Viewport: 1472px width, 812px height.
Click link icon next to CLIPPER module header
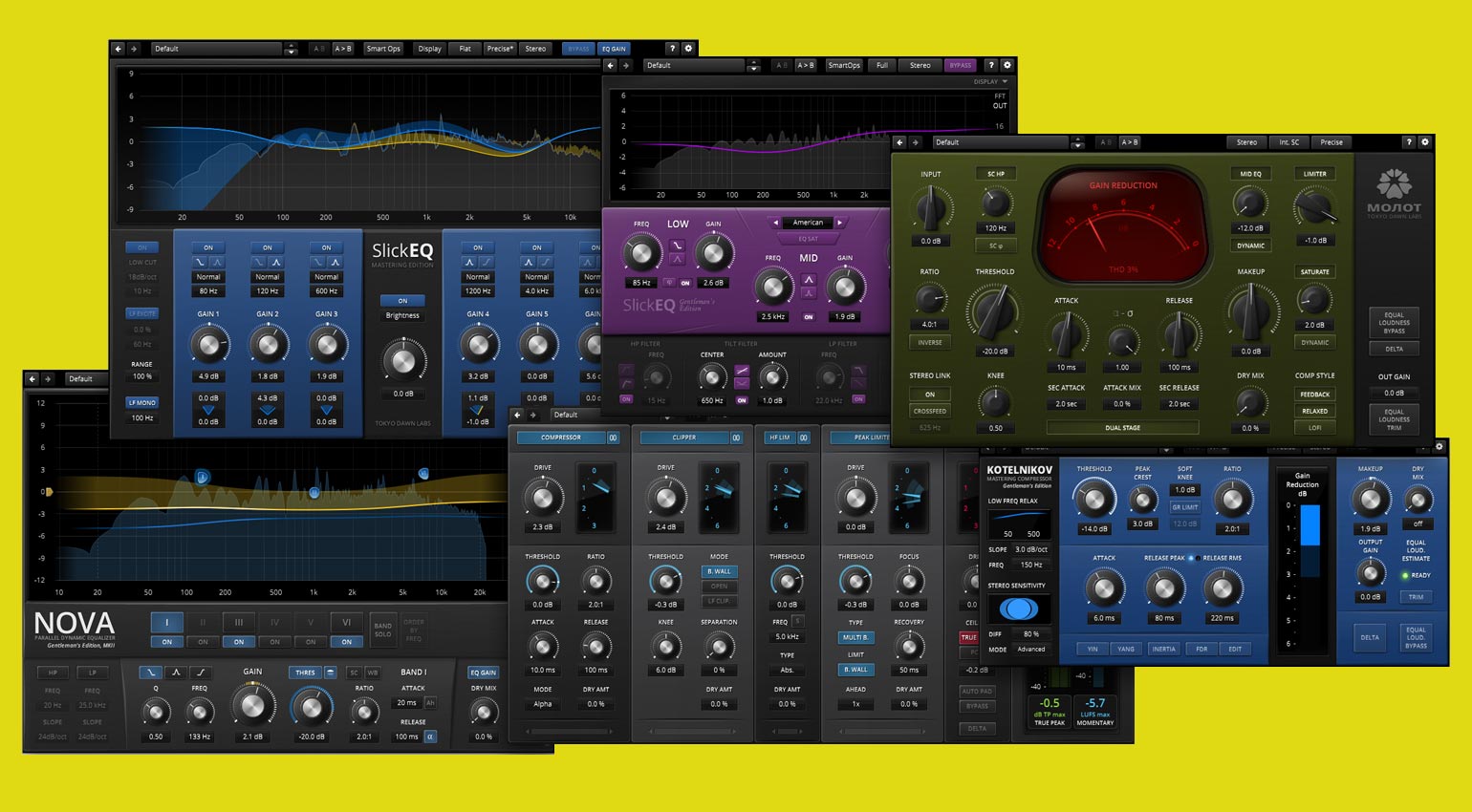point(736,438)
